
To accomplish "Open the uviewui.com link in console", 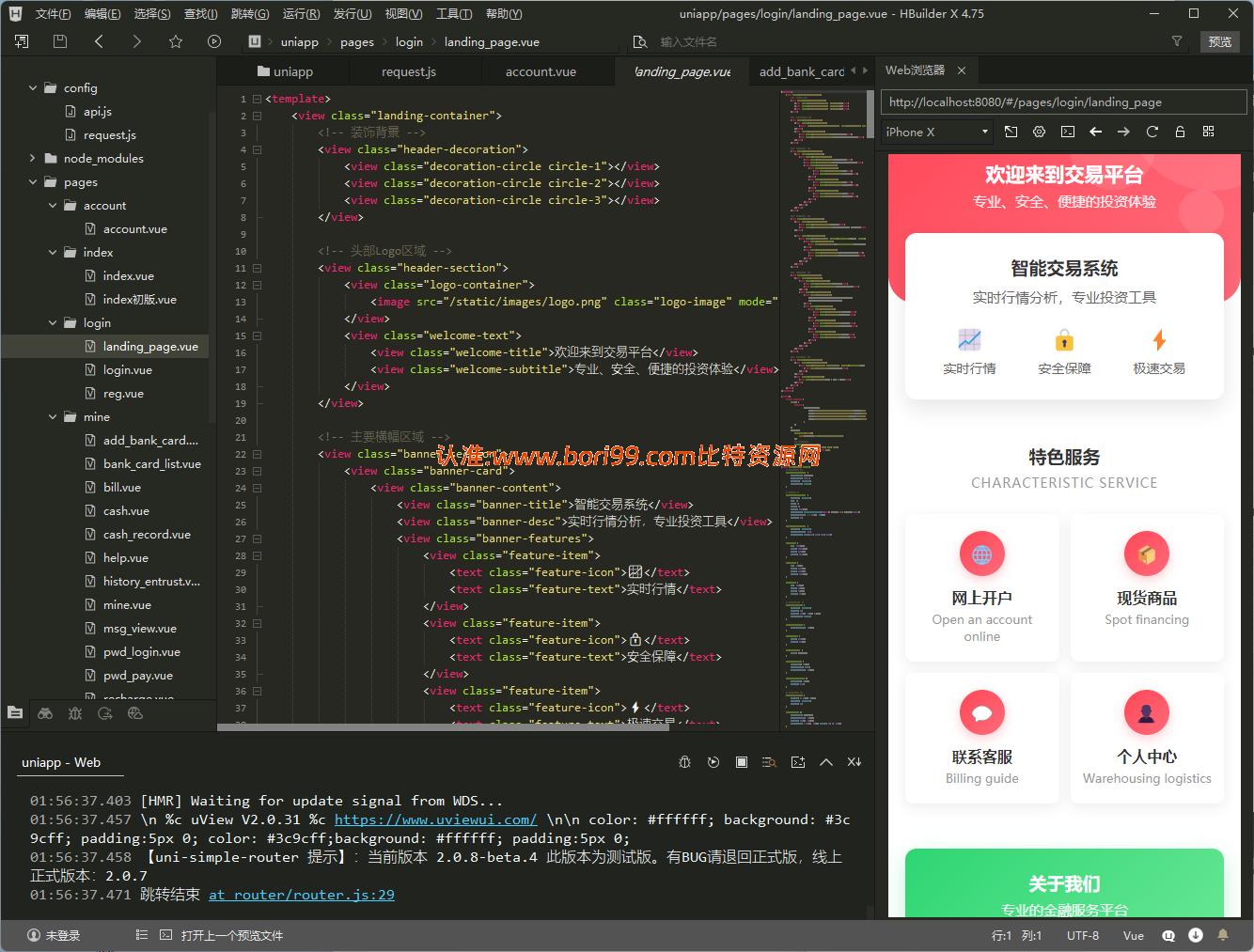I will [x=435, y=819].
